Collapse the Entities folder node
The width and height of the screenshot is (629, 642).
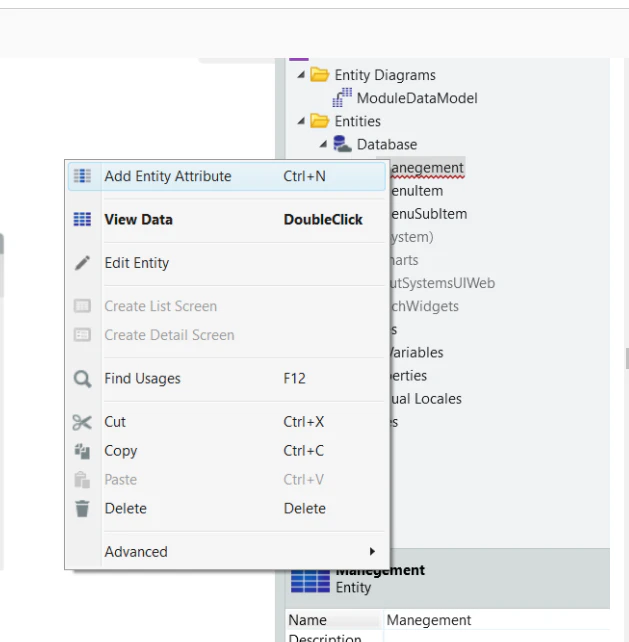pyautogui.click(x=301, y=121)
